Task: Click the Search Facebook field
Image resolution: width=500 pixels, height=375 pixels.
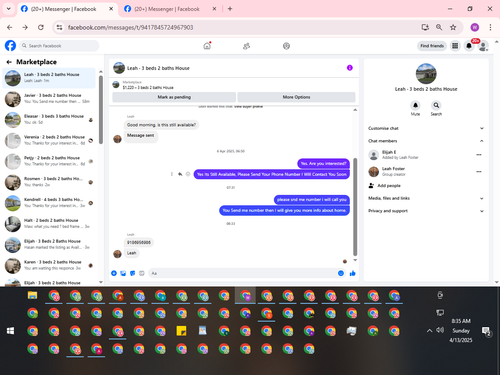Action: coord(59,46)
